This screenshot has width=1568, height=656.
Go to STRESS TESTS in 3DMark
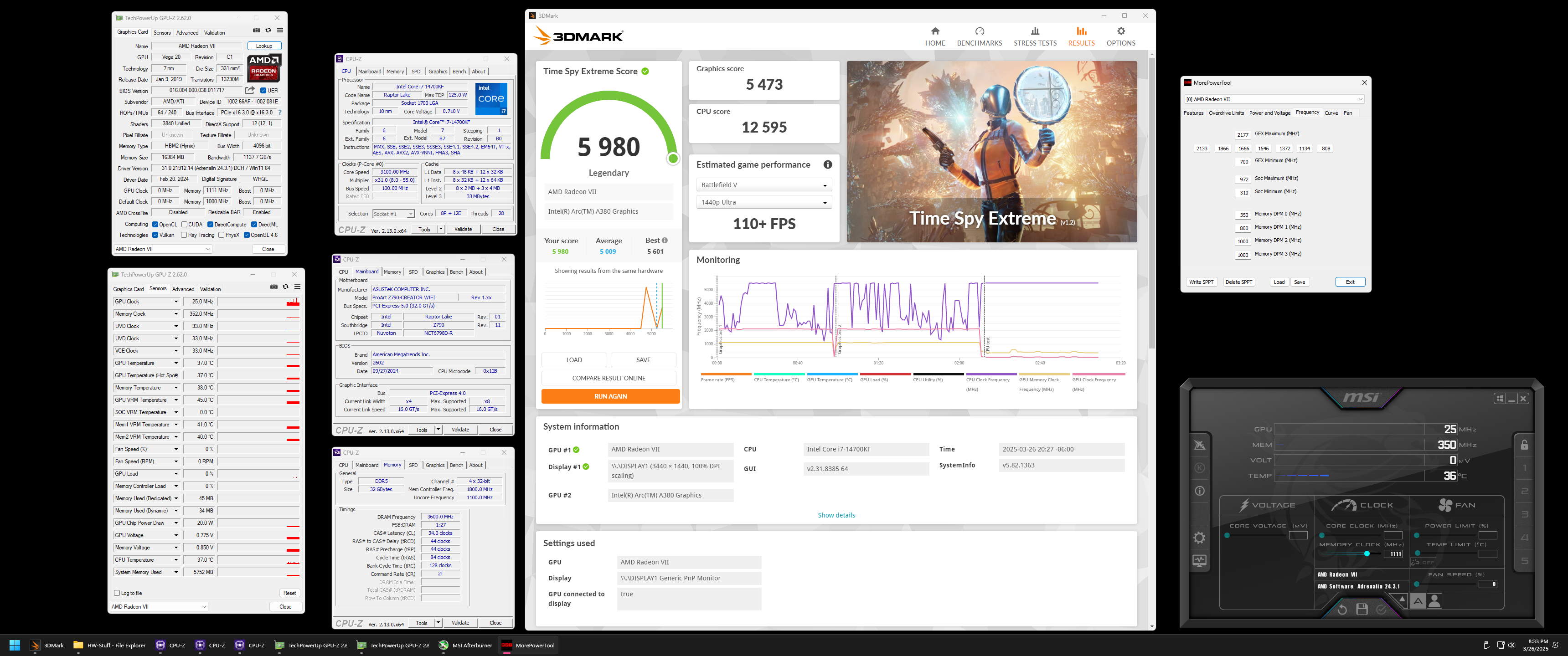click(x=1035, y=36)
